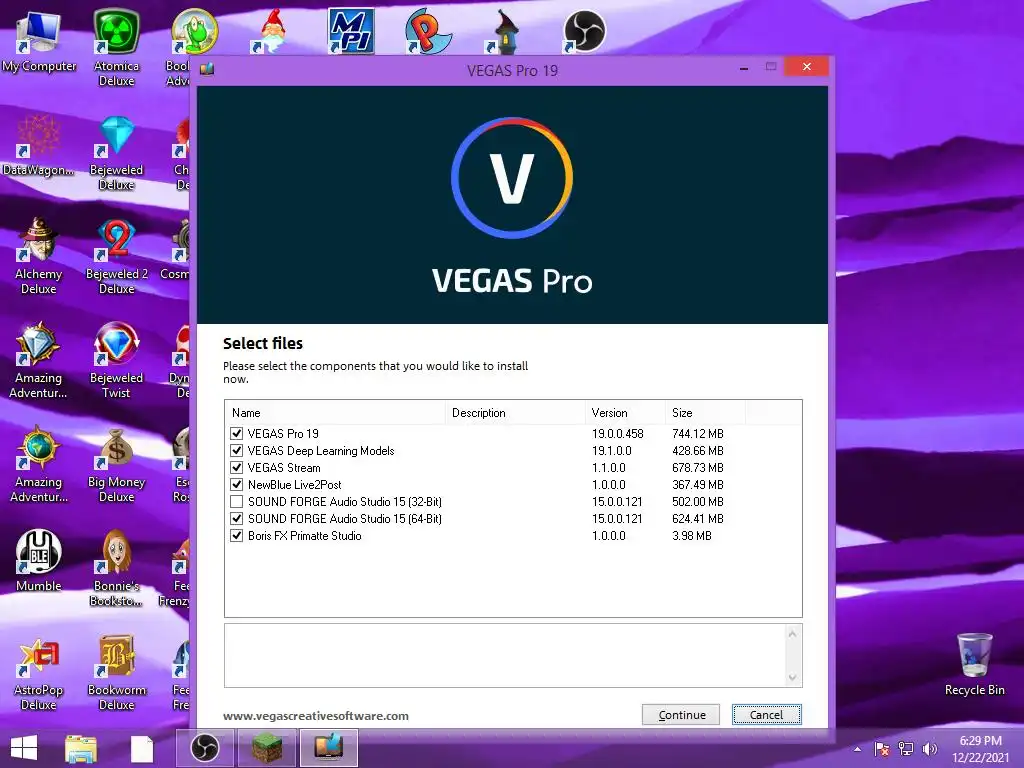Launch Big Money Deluxe shortcut

coord(116,464)
